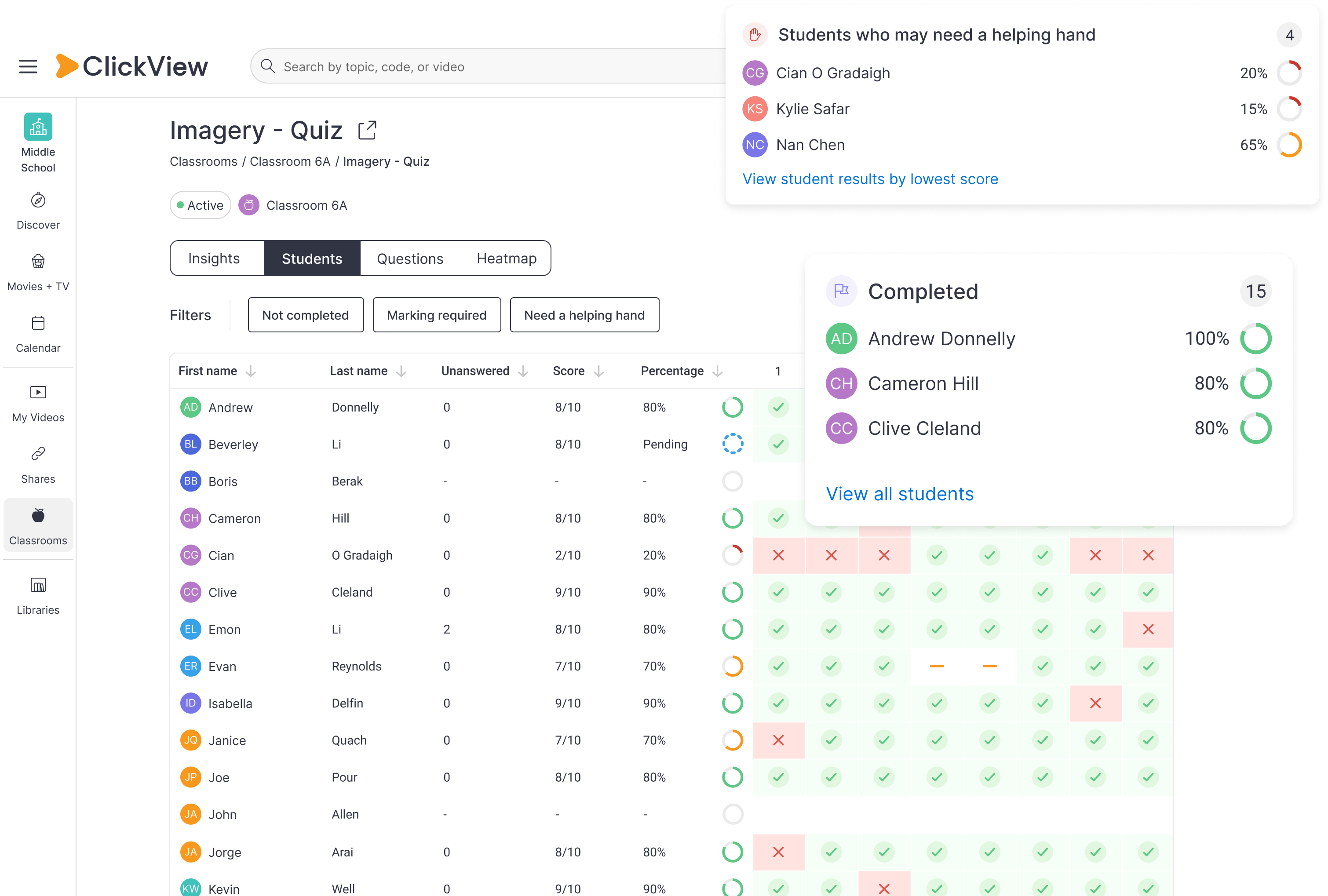
Task: Go to Classrooms in the breadcrumb
Action: [204, 161]
